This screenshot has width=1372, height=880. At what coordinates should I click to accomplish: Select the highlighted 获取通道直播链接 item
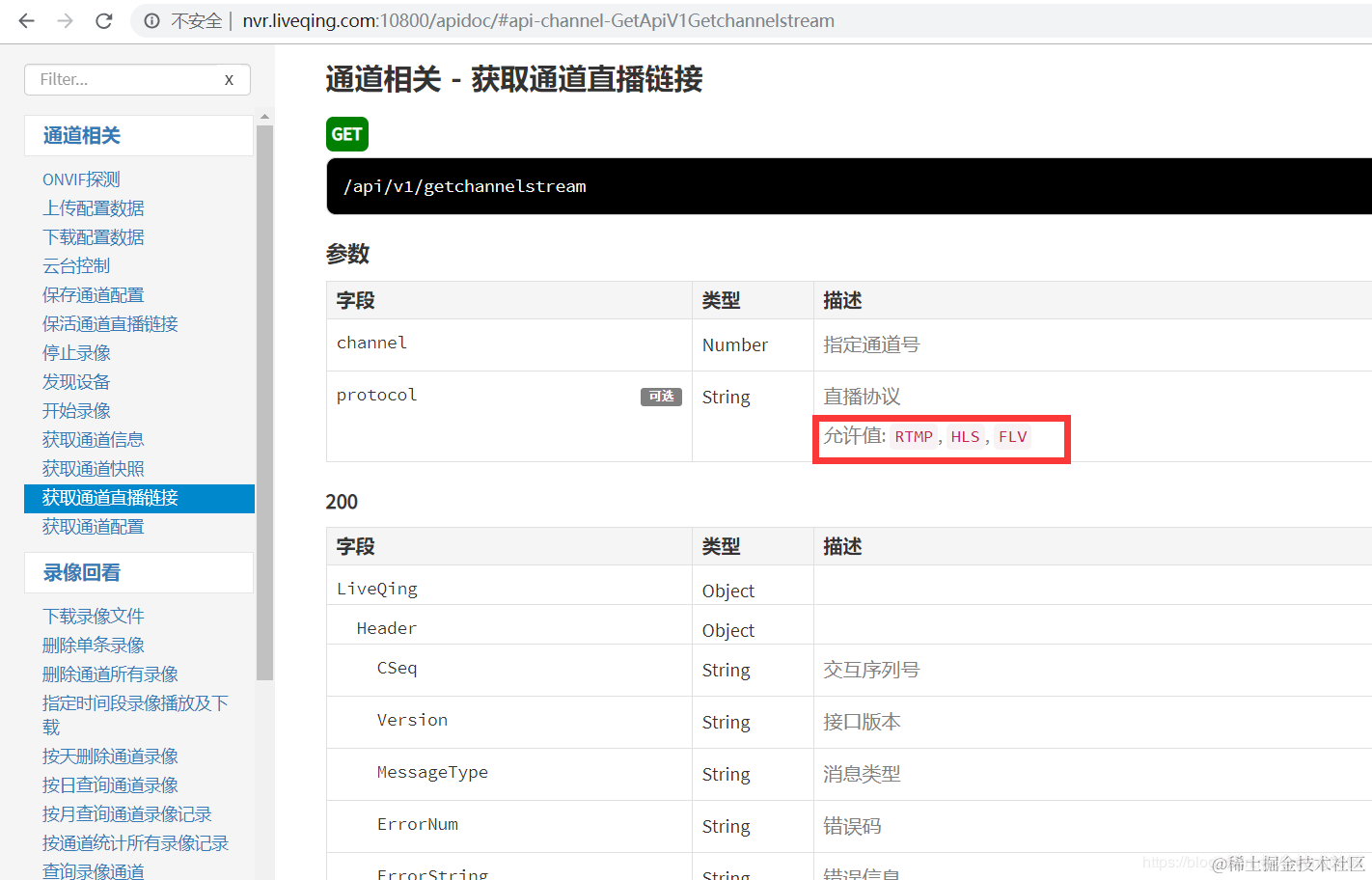(x=139, y=498)
